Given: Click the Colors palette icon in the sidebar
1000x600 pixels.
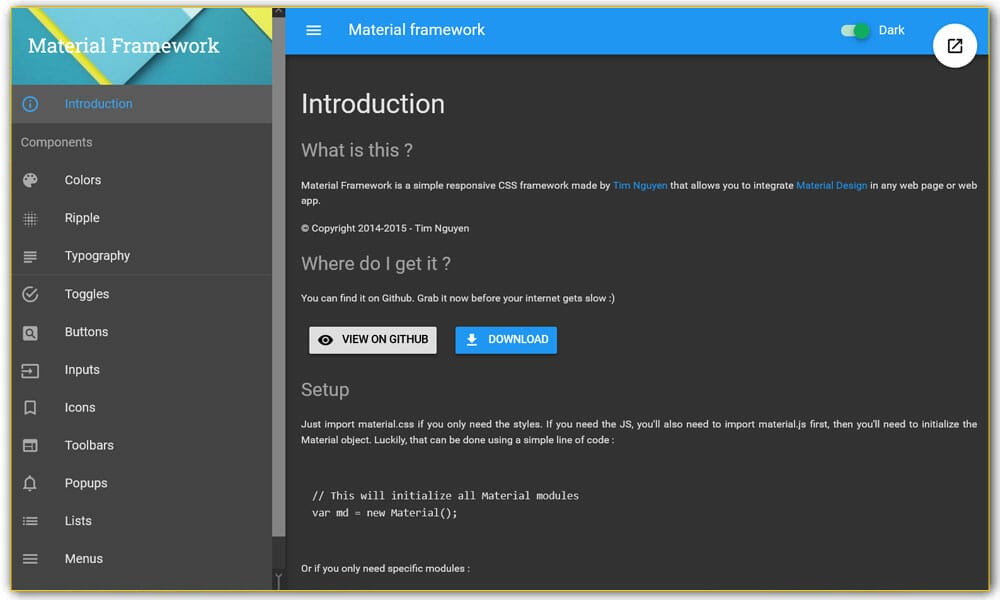Looking at the screenshot, I should coord(30,180).
